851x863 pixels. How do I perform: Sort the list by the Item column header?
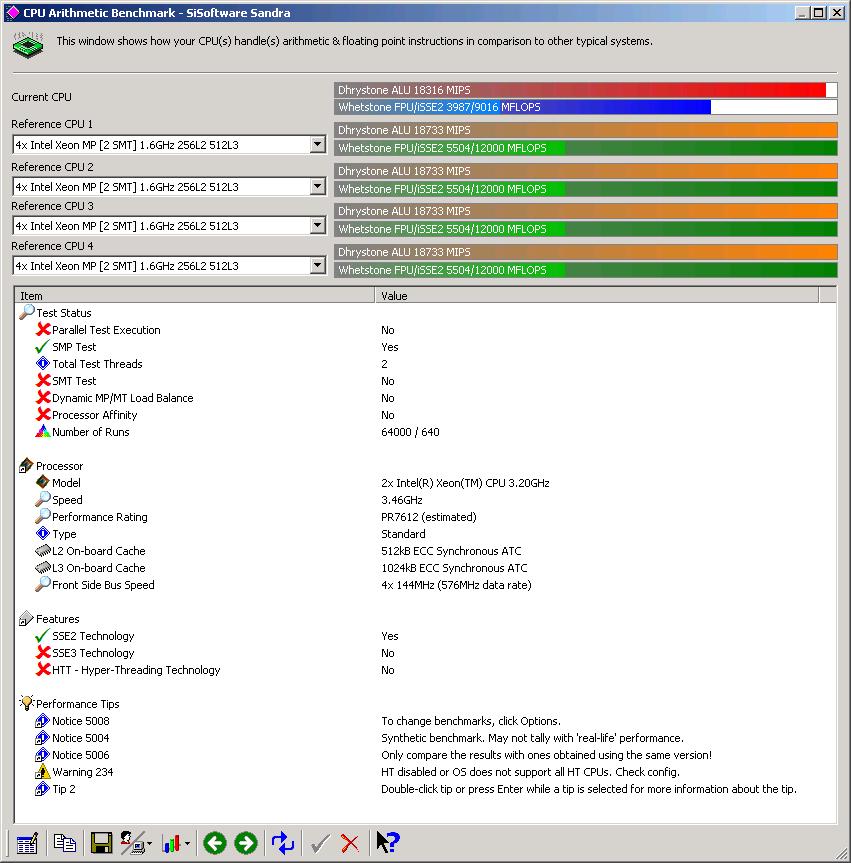coord(194,296)
